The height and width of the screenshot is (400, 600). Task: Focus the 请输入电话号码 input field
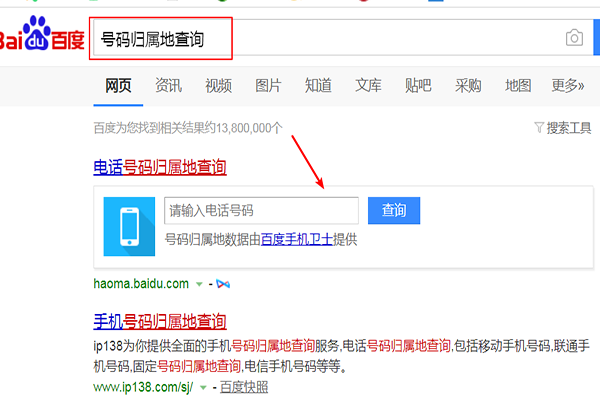pyautogui.click(x=261, y=211)
